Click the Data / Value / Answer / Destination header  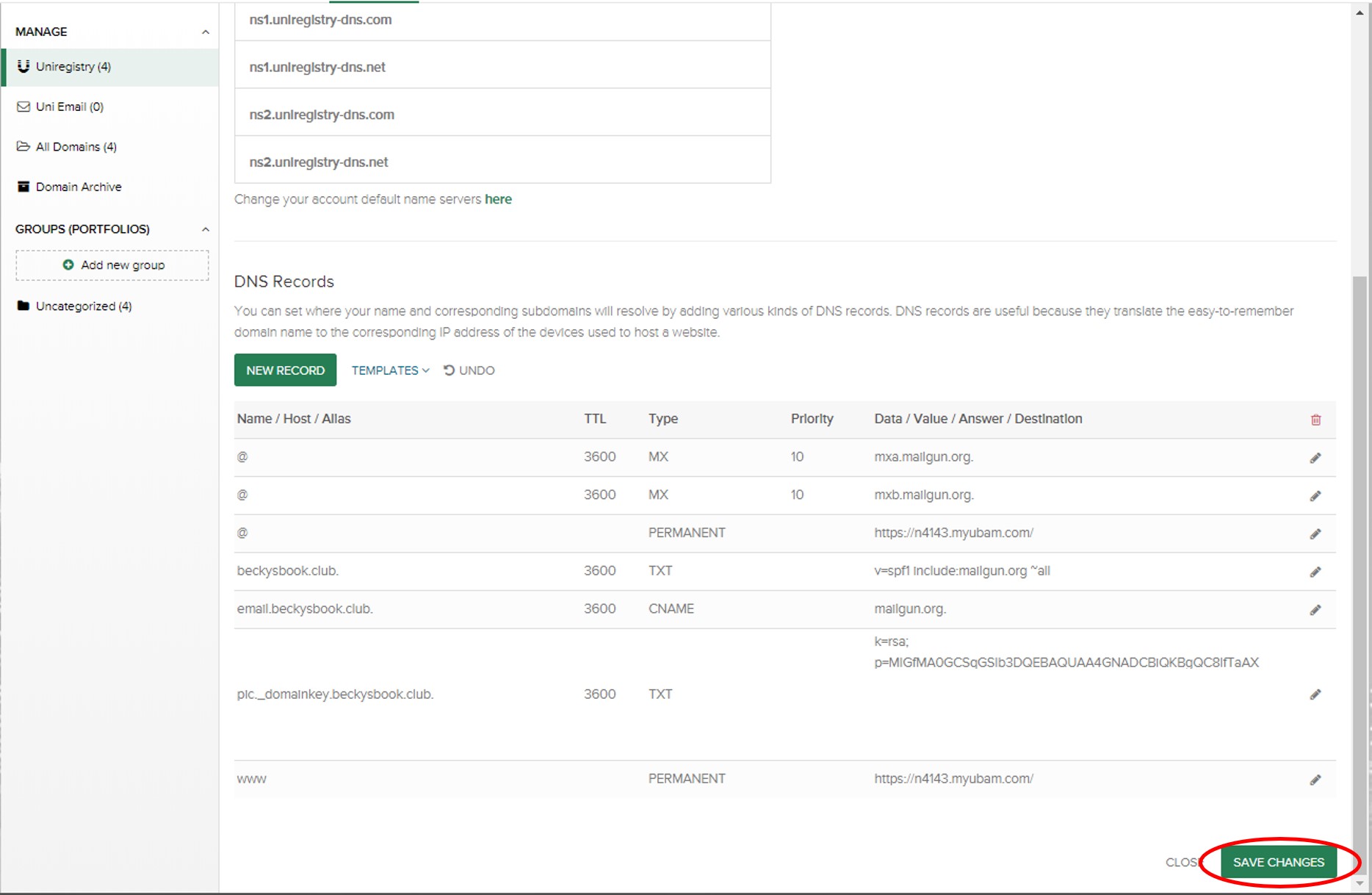978,419
